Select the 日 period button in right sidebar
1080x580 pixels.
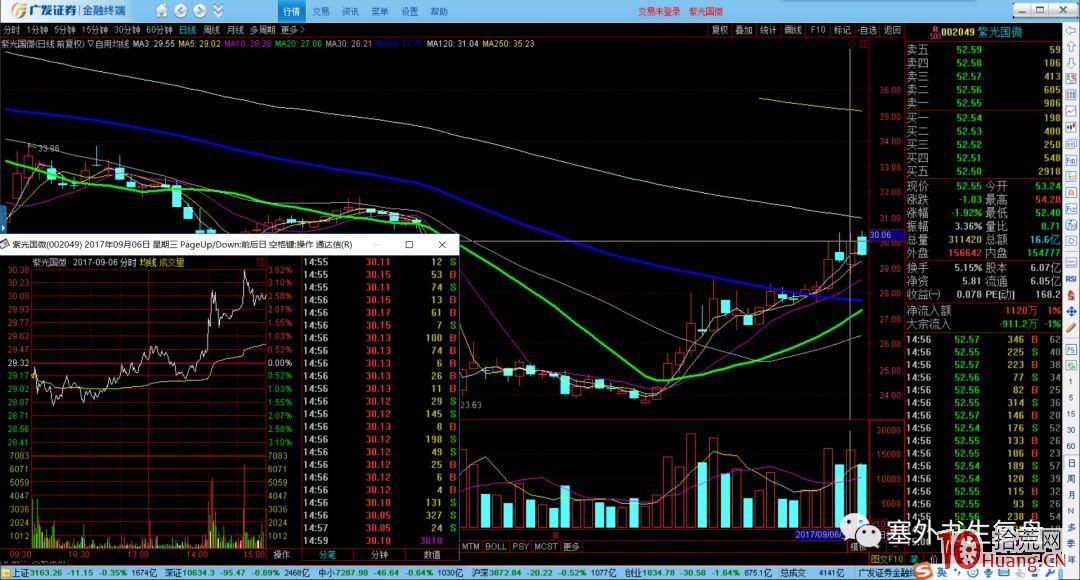coord(1072,462)
